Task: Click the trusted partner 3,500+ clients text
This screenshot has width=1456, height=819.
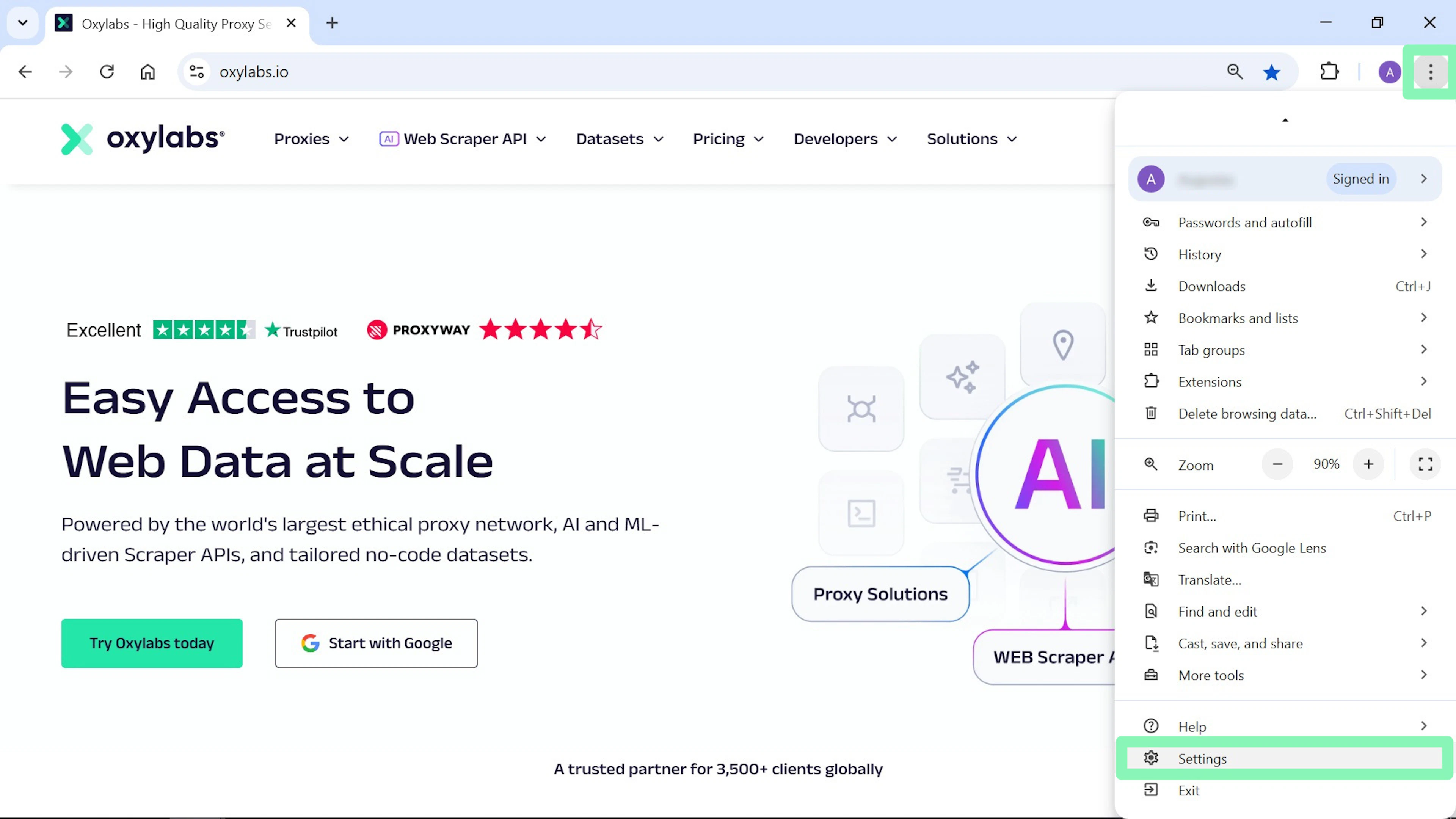Action: click(x=718, y=769)
